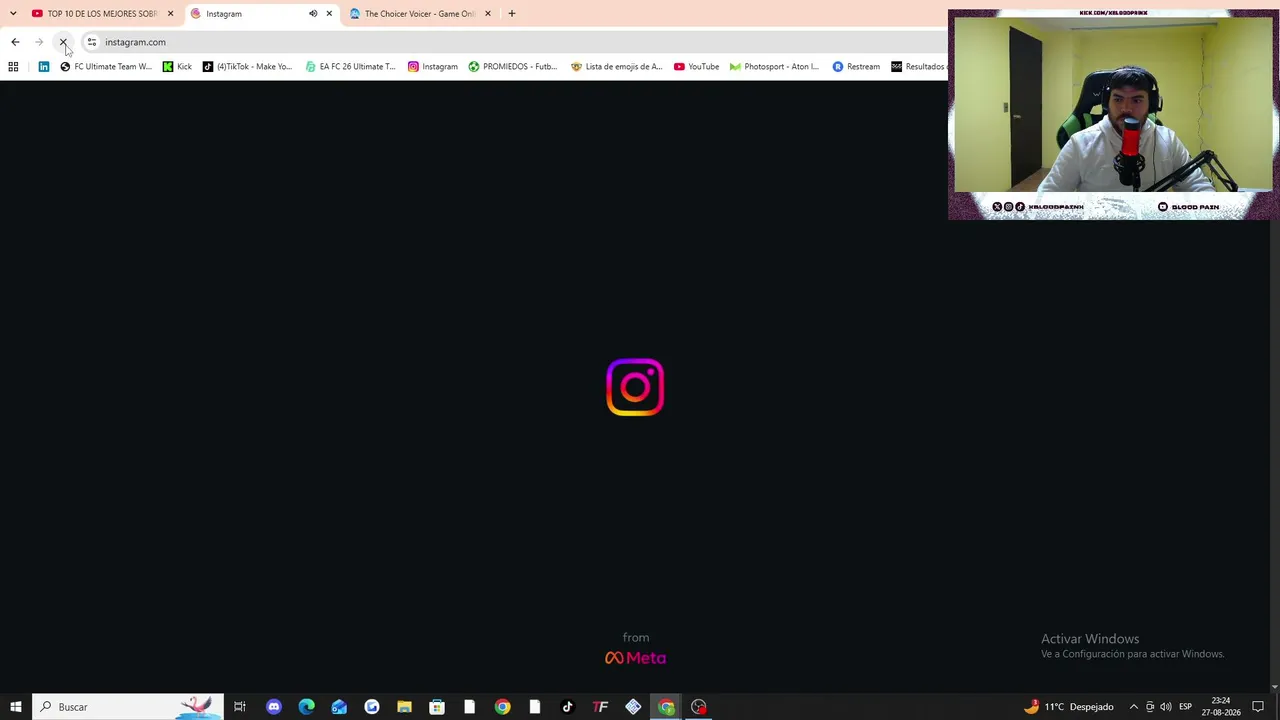Open the LinkedIn bookmark icon
This screenshot has height=720, width=1280.
point(44,67)
